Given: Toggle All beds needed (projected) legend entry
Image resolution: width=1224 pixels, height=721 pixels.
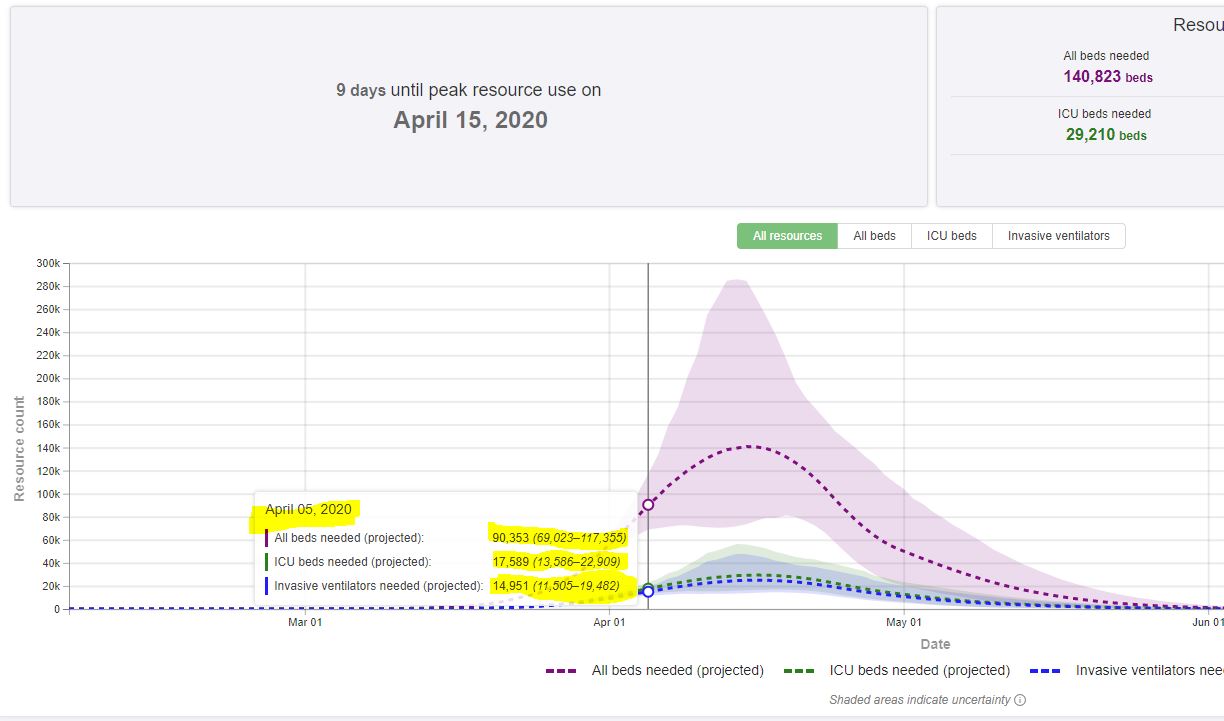Looking at the screenshot, I should pyautogui.click(x=655, y=670).
